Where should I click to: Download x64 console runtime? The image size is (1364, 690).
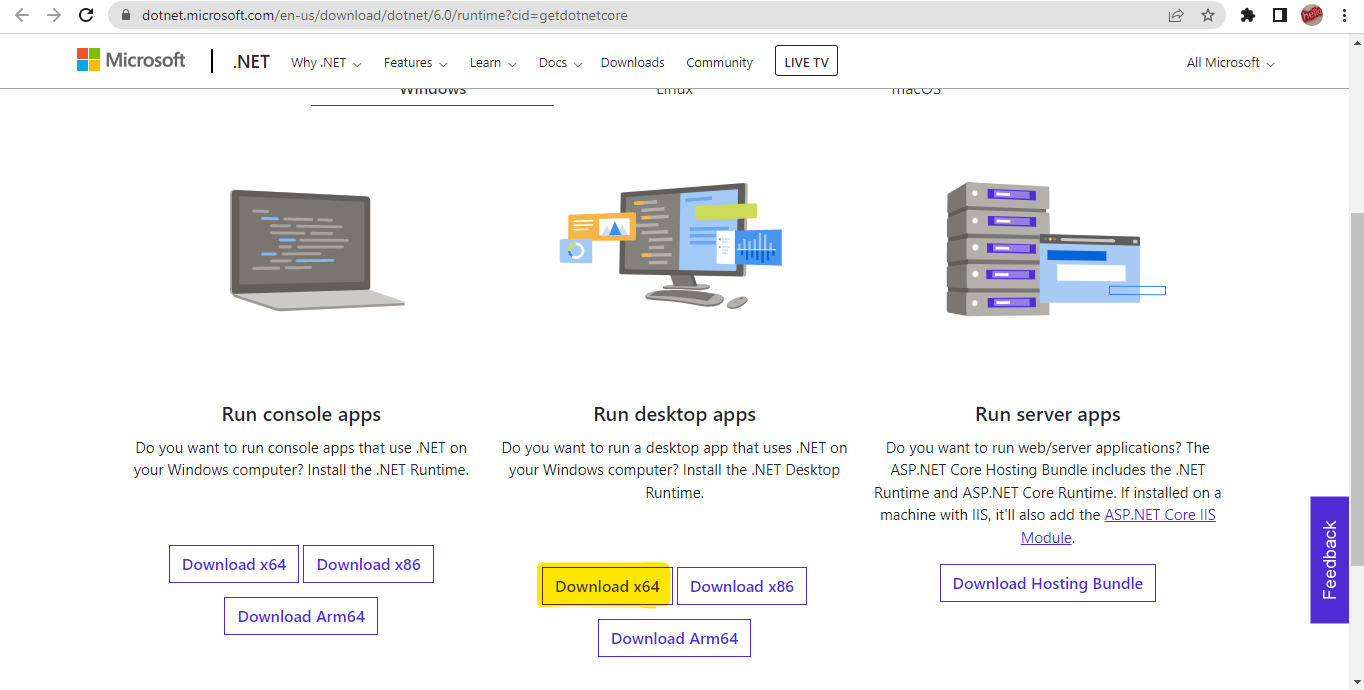(x=234, y=564)
